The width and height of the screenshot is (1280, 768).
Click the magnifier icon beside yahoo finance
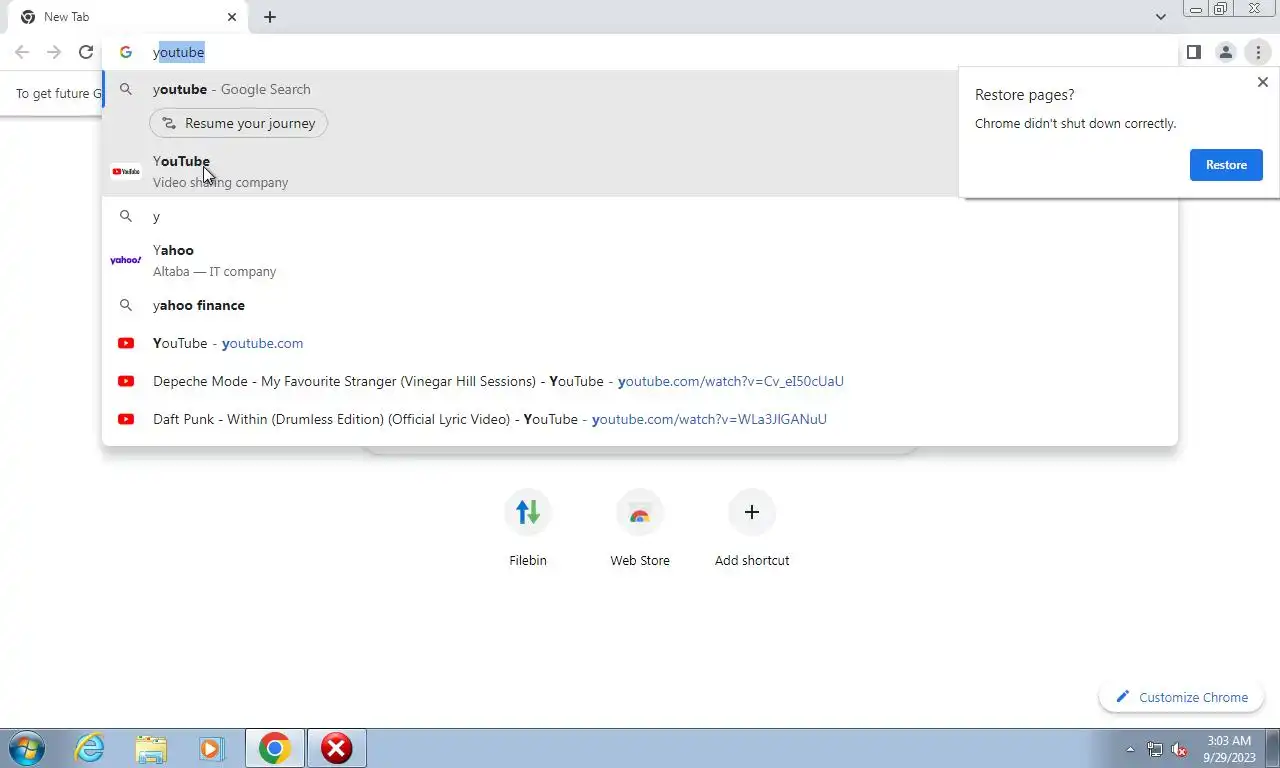[x=126, y=305]
